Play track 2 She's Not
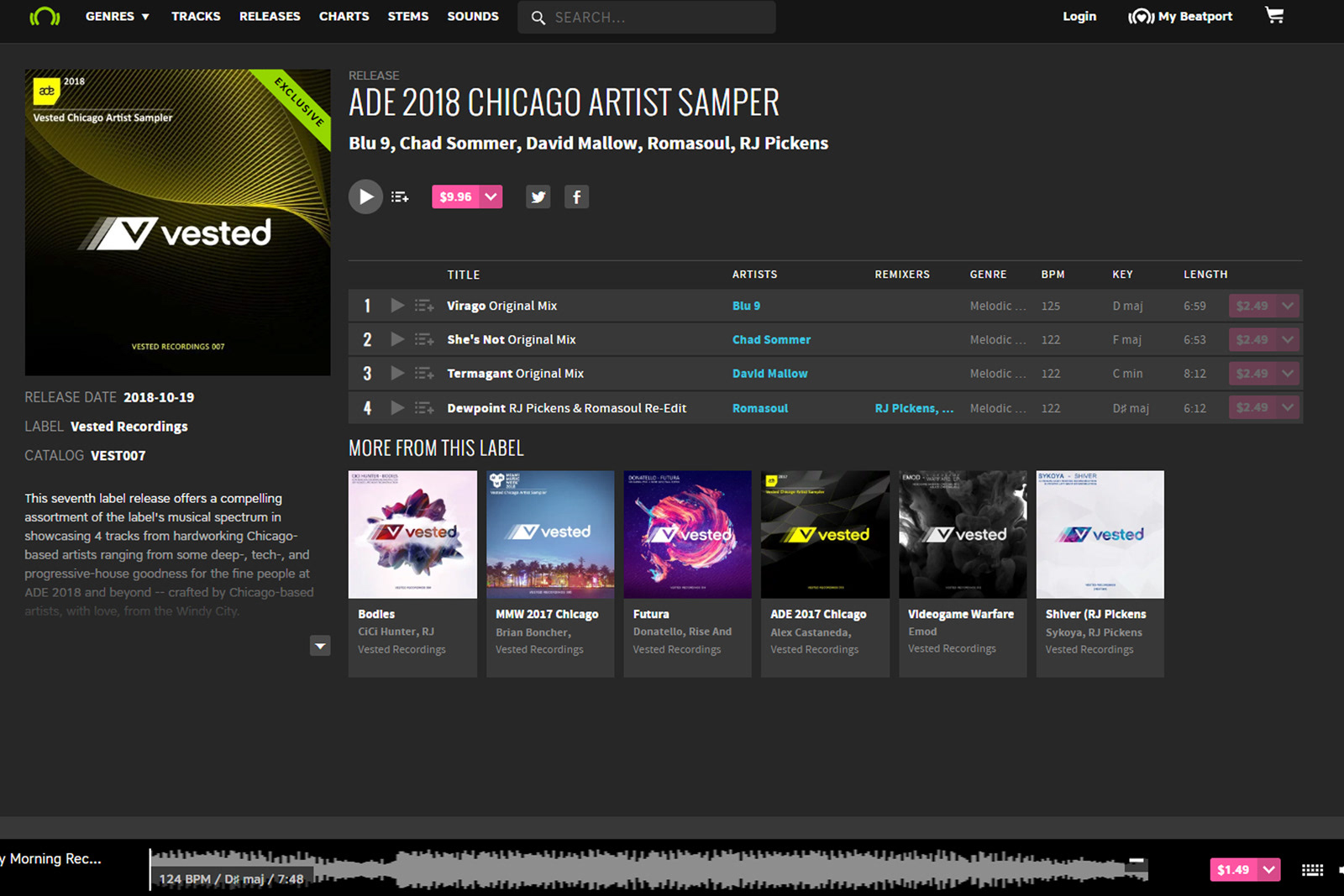 click(x=397, y=339)
